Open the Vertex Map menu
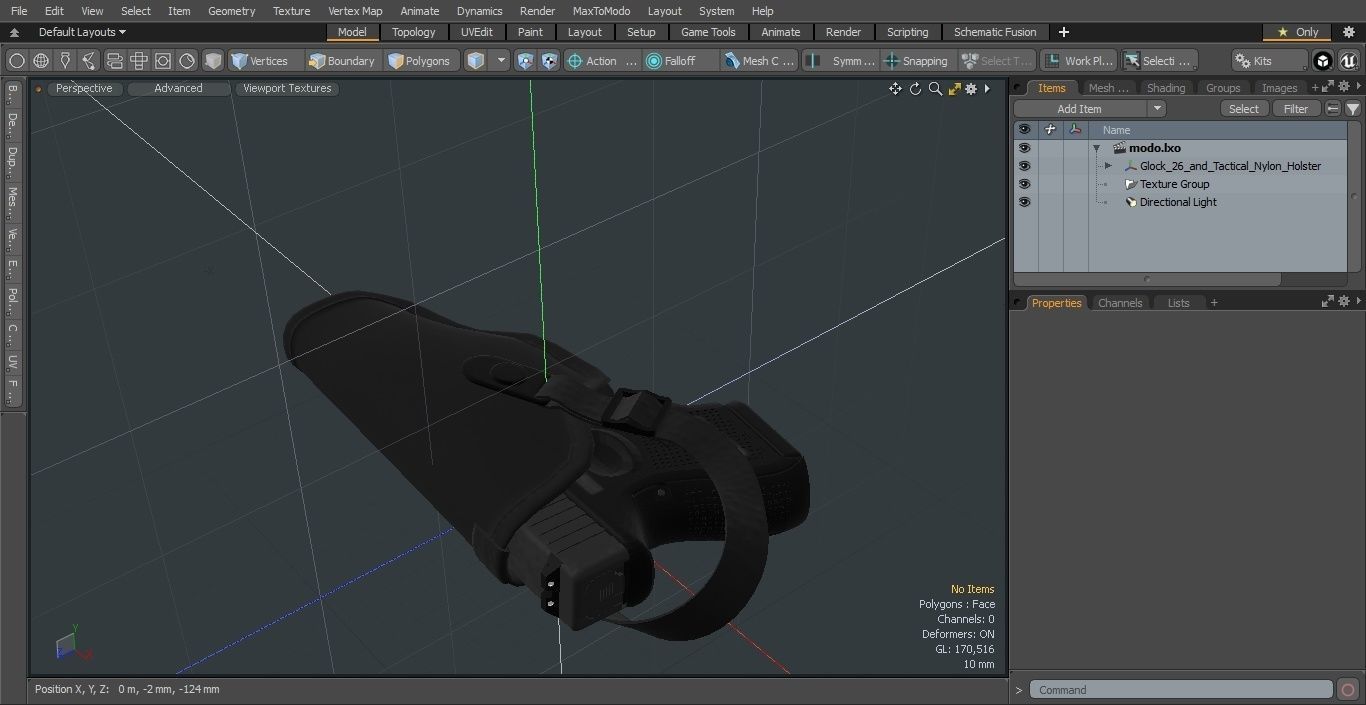1366x705 pixels. coord(355,11)
